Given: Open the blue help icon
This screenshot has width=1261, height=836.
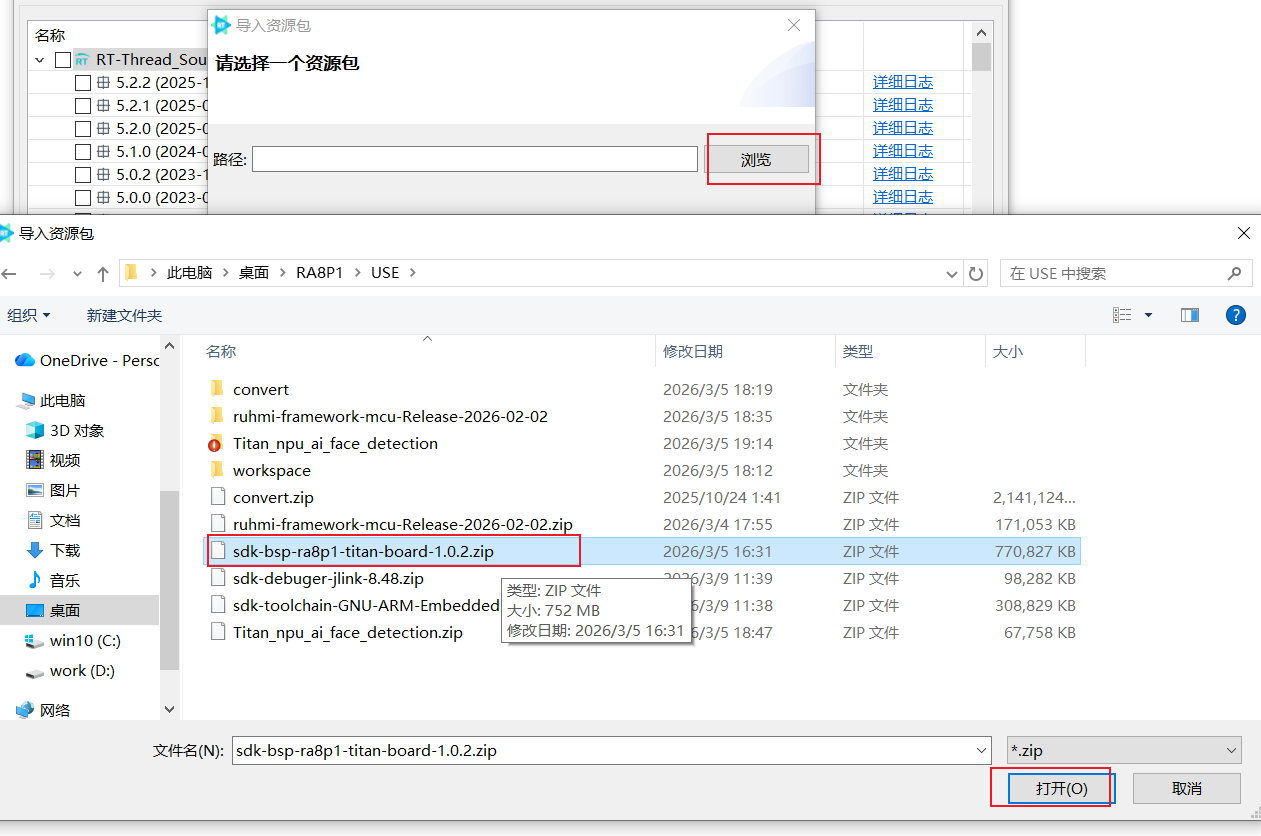Looking at the screenshot, I should (x=1236, y=315).
